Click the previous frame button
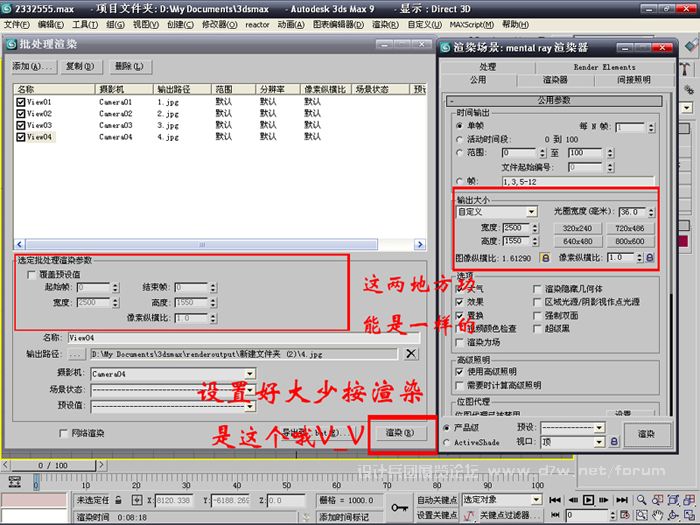This screenshot has height=525, width=700. click(573, 500)
